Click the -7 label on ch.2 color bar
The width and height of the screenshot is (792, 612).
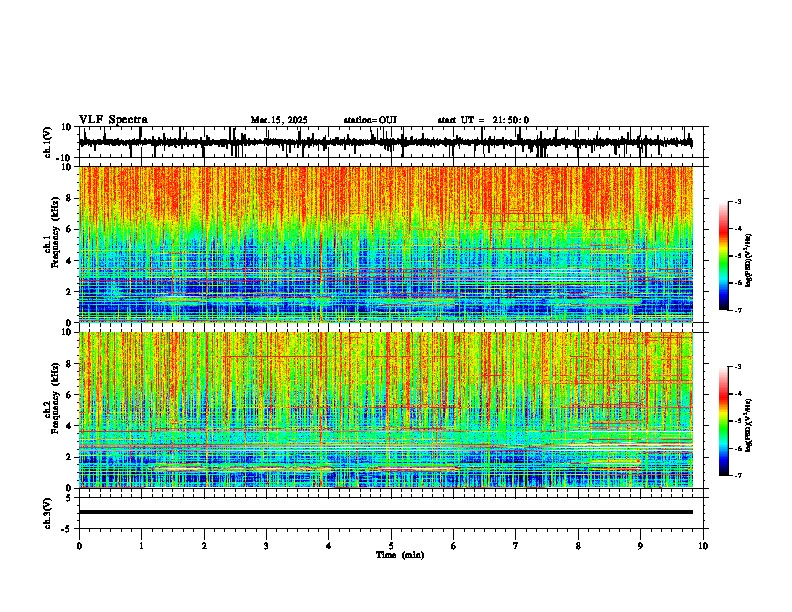coord(737,475)
